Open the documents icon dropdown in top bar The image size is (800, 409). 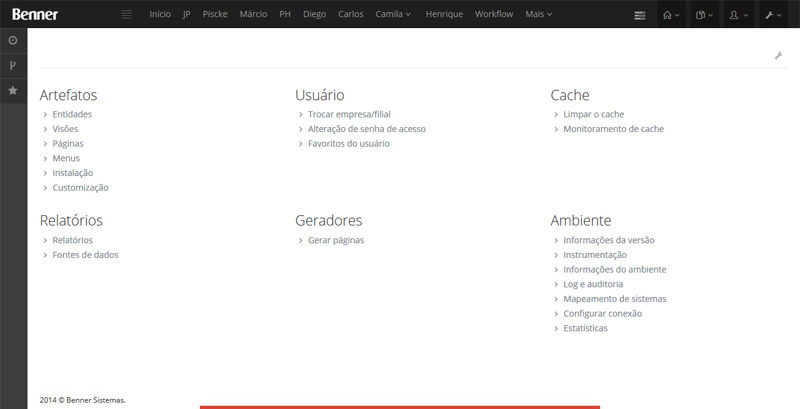[705, 15]
